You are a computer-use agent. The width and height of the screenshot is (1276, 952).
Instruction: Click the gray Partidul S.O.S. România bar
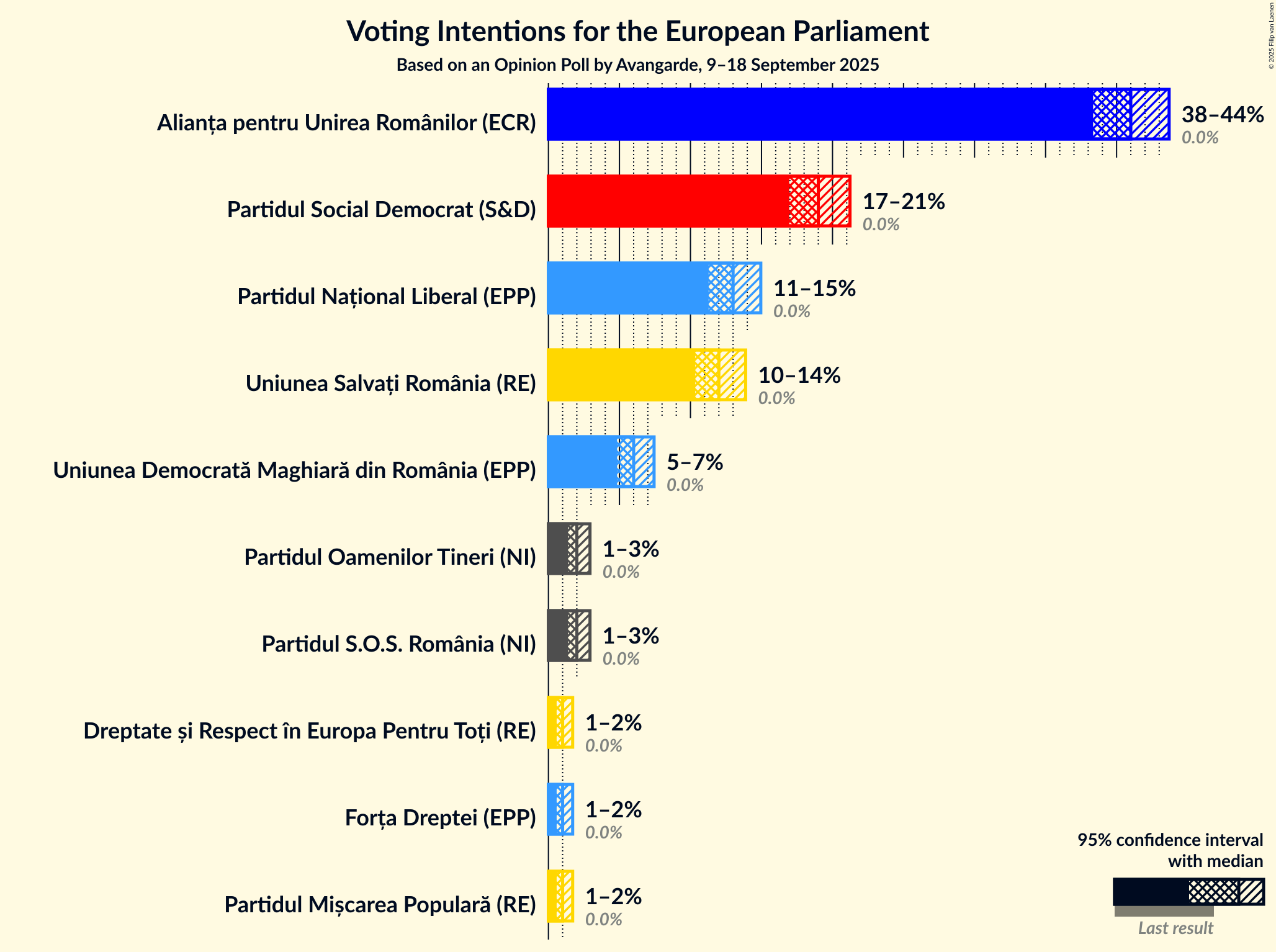point(557,635)
